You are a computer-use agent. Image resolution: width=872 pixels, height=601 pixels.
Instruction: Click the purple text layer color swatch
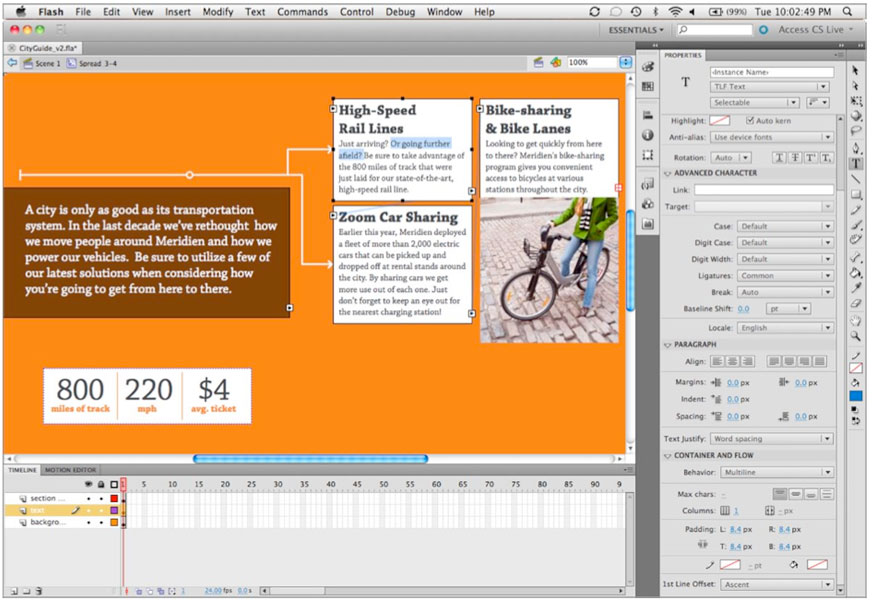pyautogui.click(x=114, y=510)
